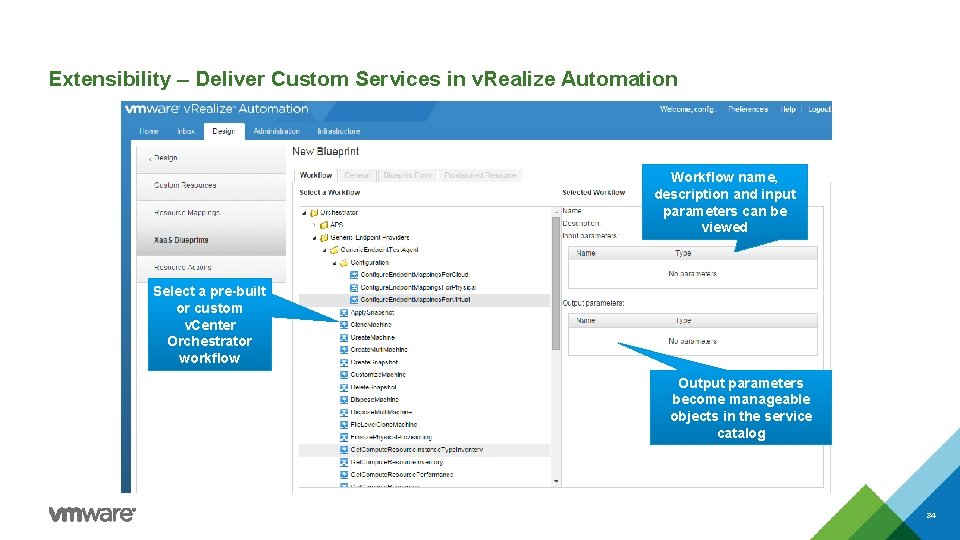Go to the Administration tab

coord(277,132)
